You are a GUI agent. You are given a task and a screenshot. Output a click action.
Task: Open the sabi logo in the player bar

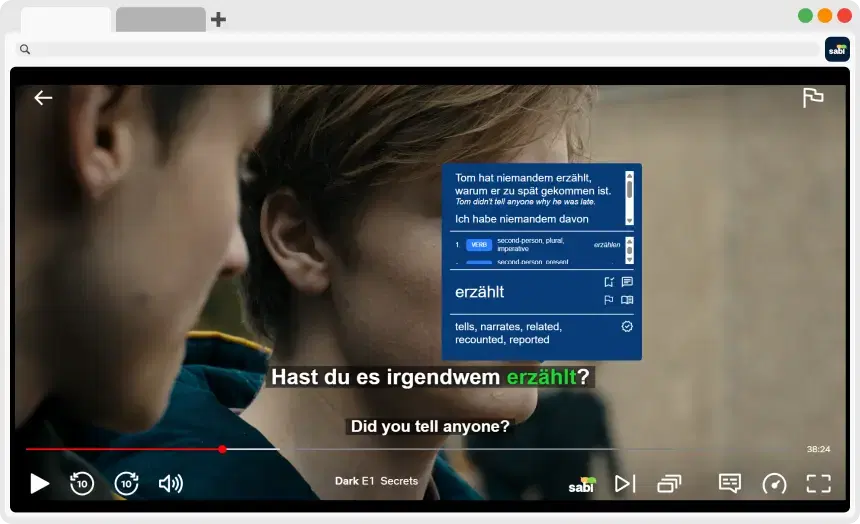click(582, 485)
